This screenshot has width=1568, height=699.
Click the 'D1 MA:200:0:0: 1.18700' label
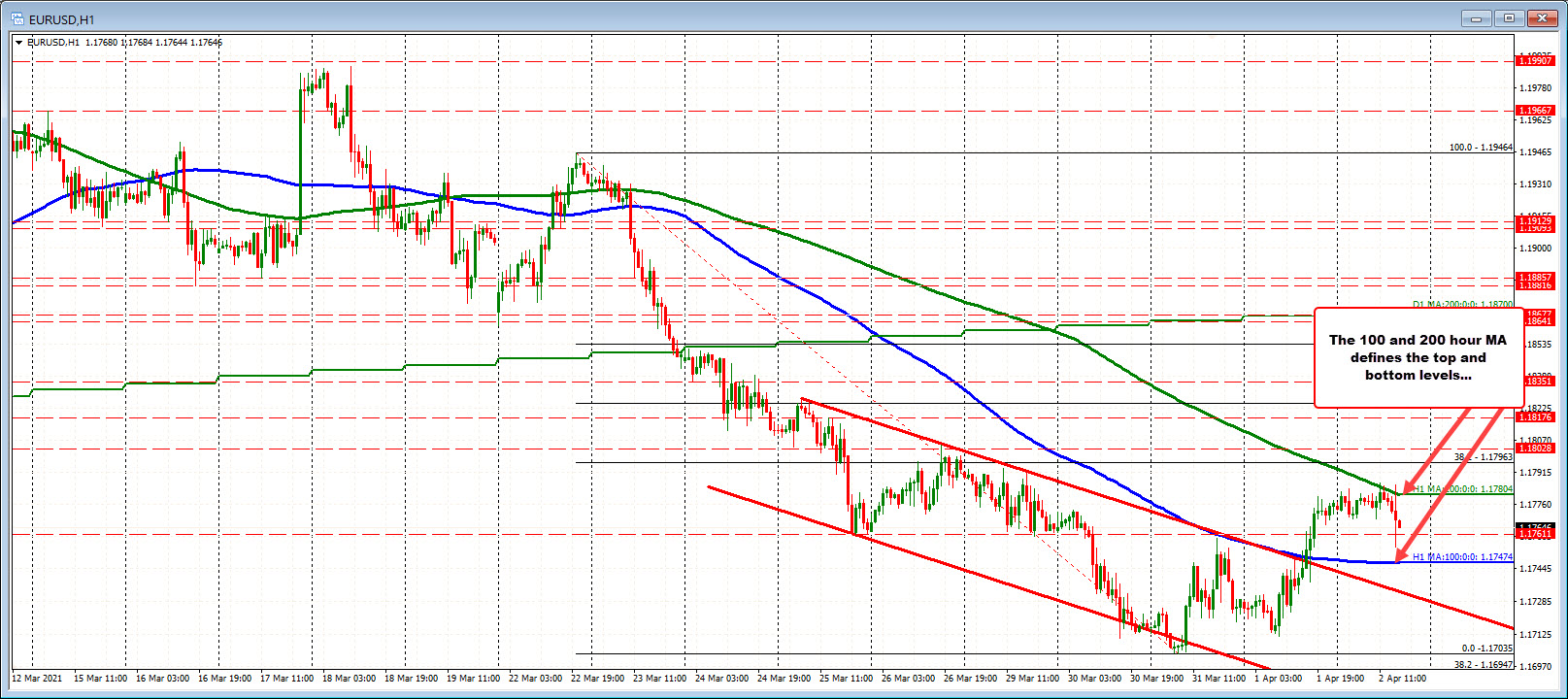click(x=1462, y=305)
